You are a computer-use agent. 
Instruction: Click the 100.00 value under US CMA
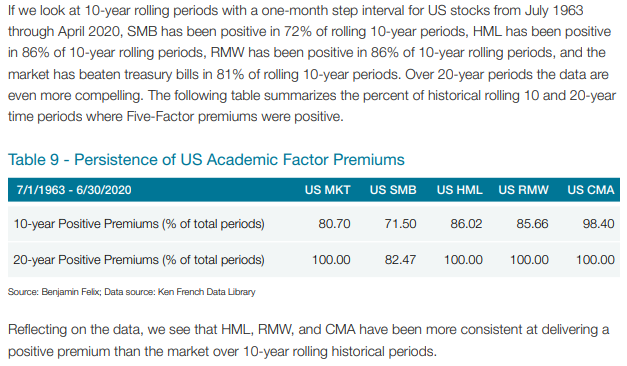pos(595,260)
